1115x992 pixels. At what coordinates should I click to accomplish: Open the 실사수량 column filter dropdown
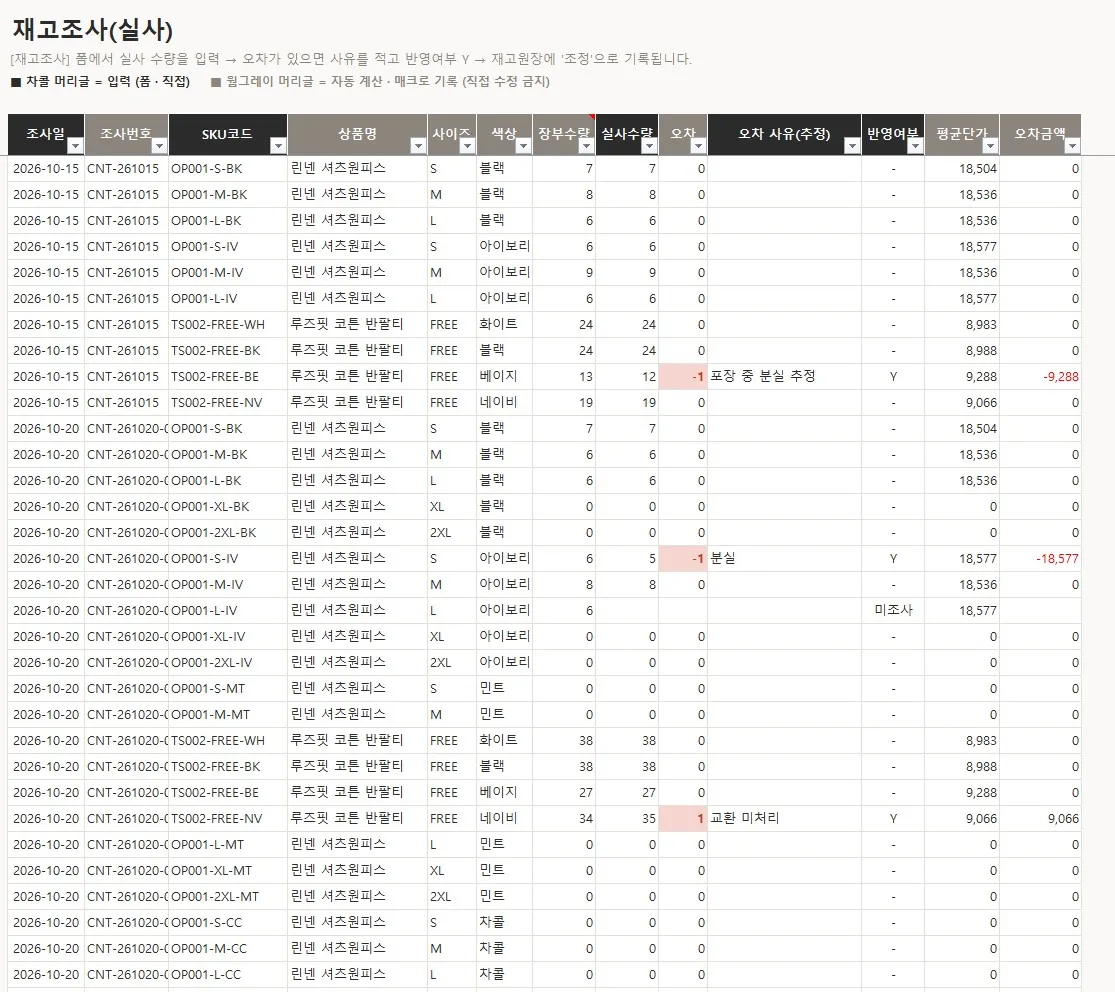click(x=649, y=146)
